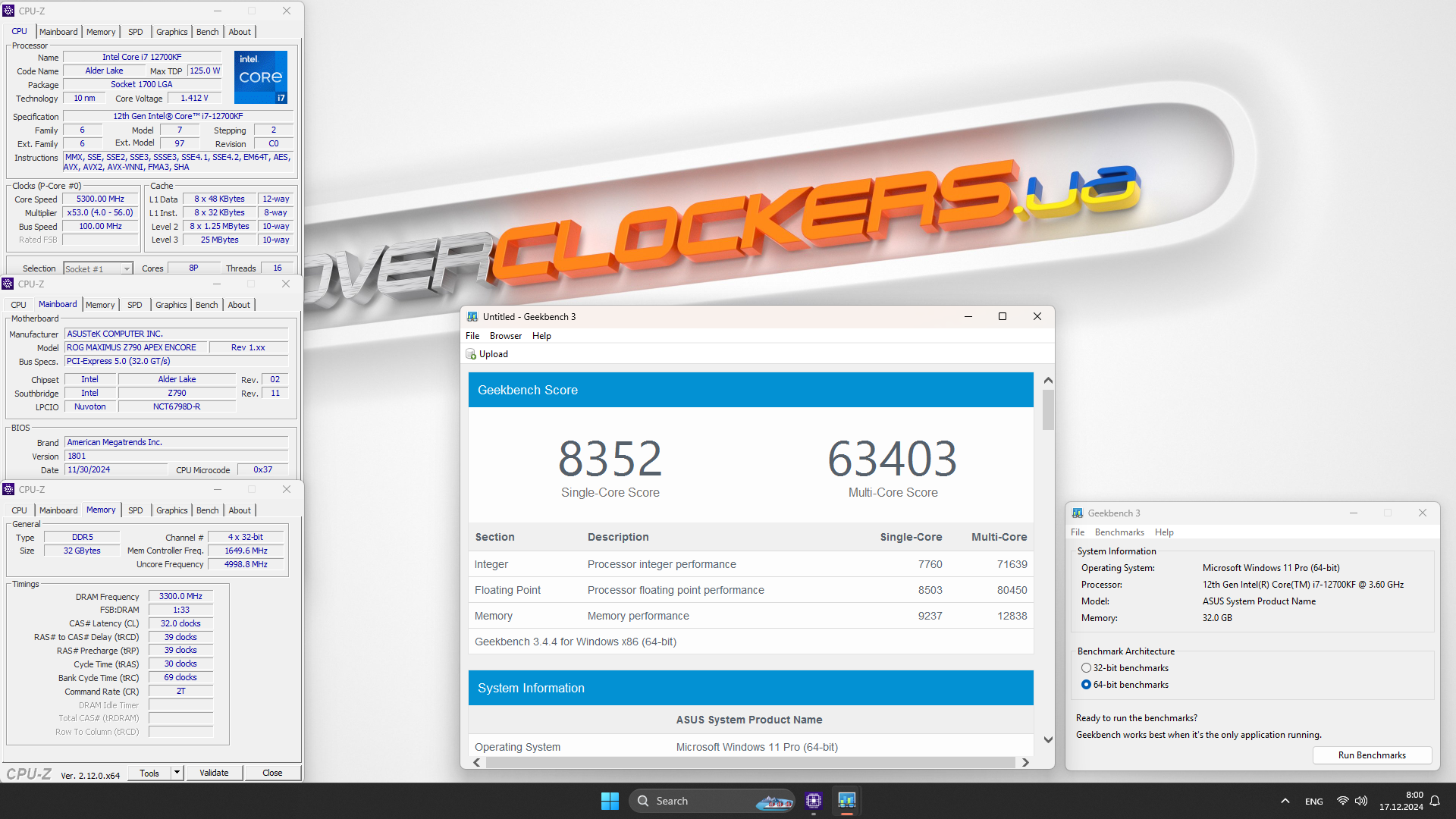Screen dimensions: 1456x819
Task: Show hidden tray icons chevron
Action: (x=1285, y=801)
